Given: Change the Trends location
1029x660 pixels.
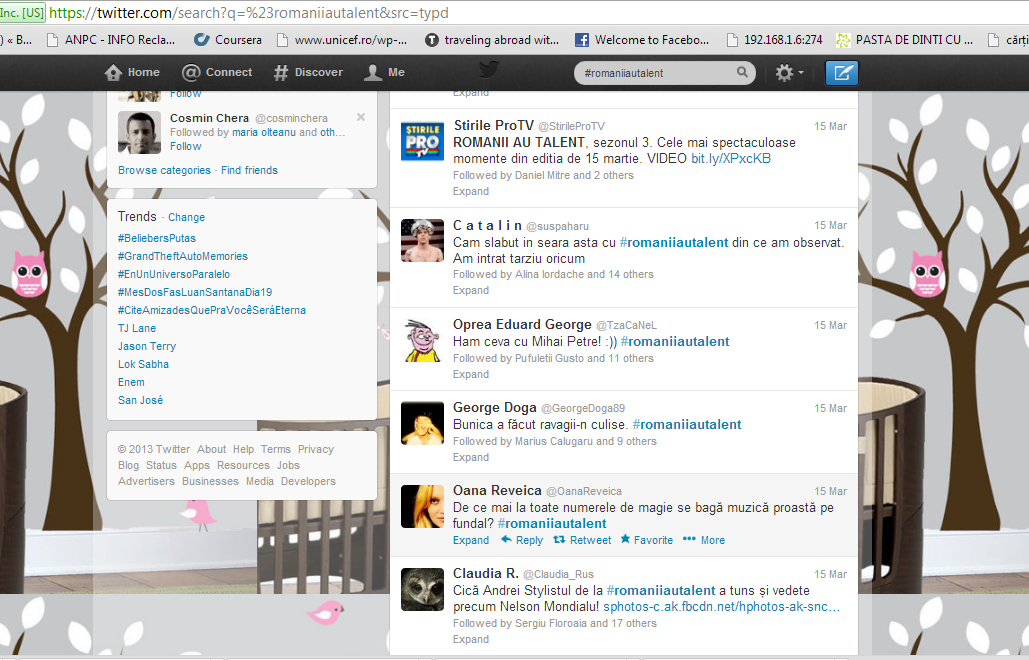Looking at the screenshot, I should [x=186, y=217].
